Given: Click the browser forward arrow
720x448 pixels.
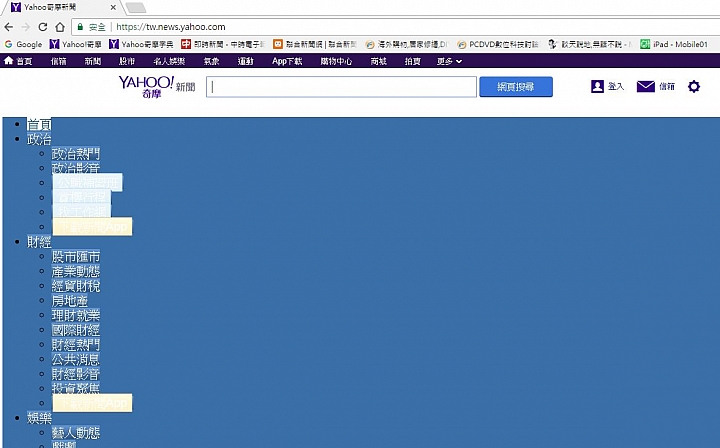Looking at the screenshot, I should point(26,27).
